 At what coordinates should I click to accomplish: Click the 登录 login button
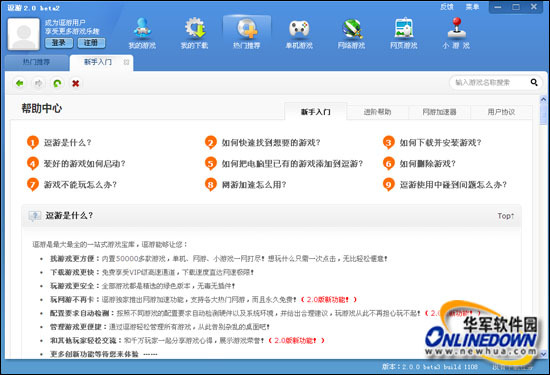click(59, 43)
